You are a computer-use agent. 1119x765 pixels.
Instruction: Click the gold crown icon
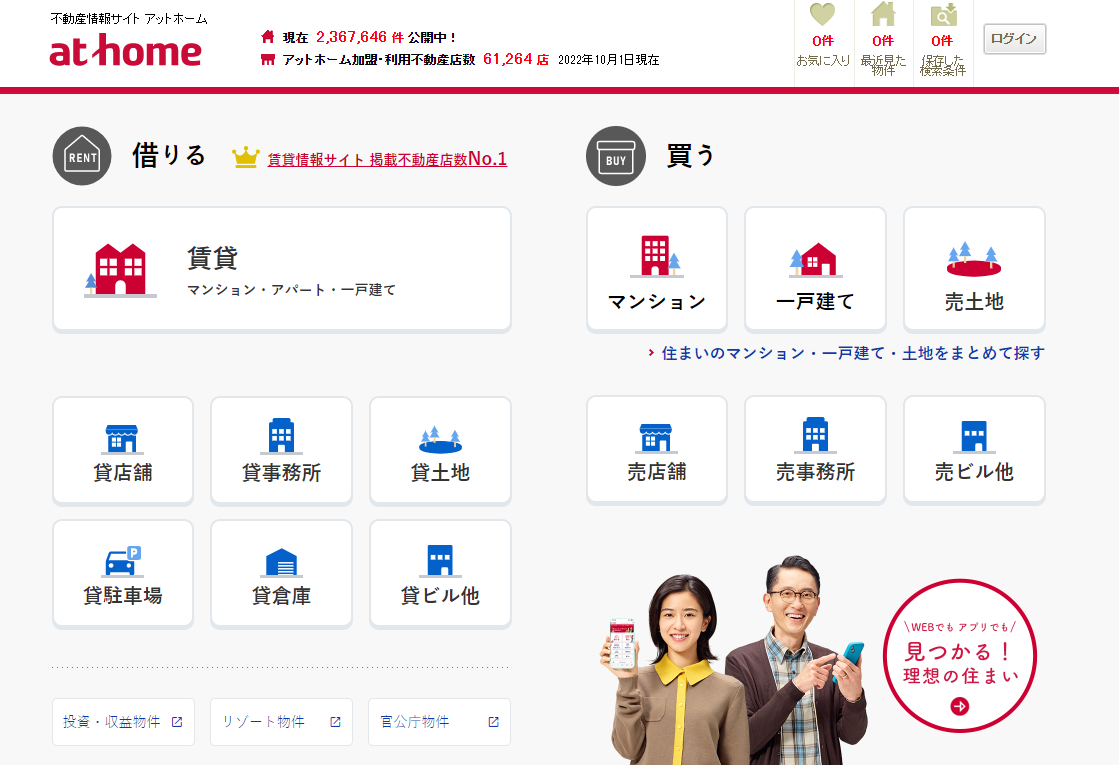245,157
